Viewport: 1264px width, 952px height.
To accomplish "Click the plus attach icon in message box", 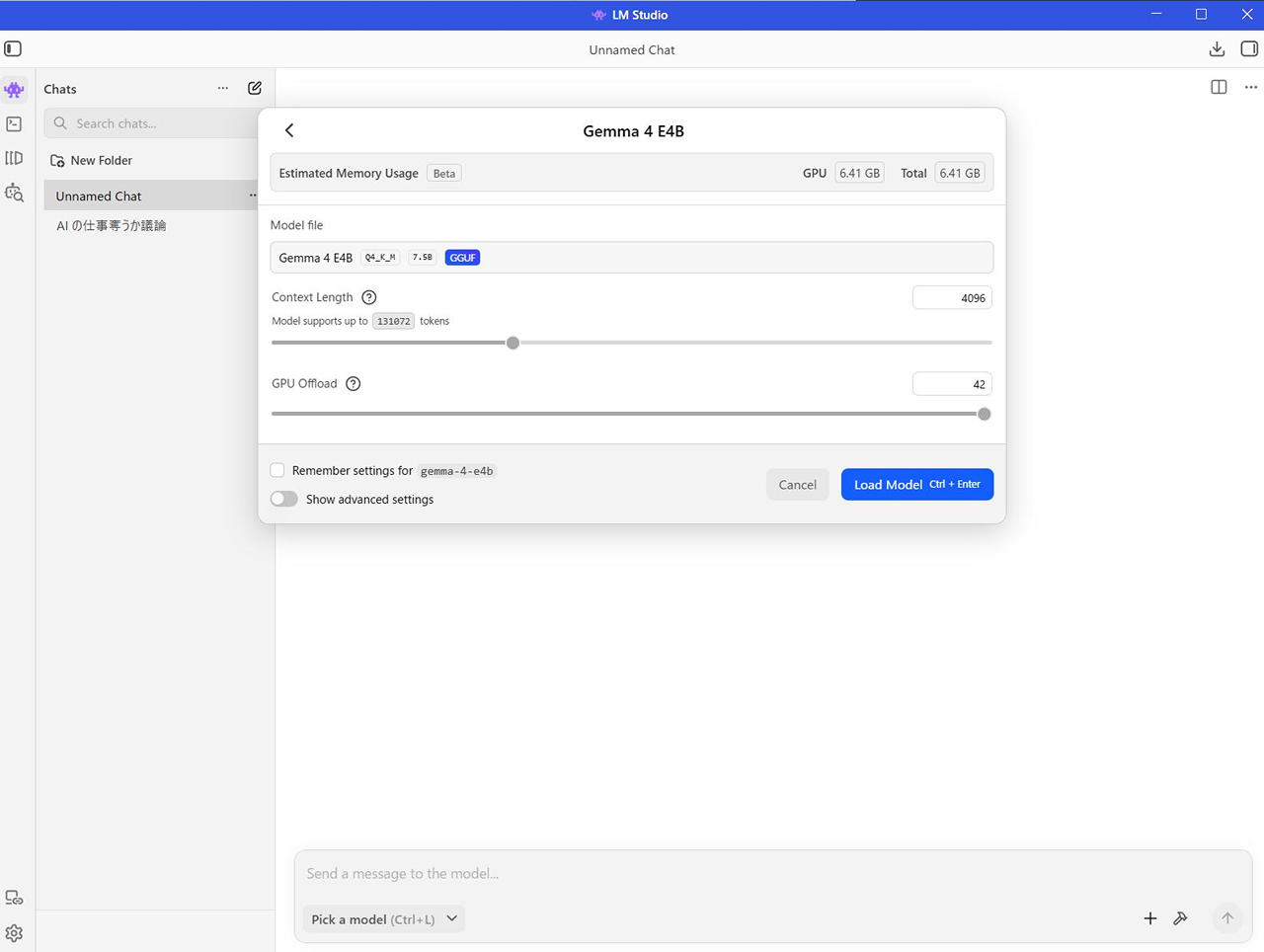I will click(x=1150, y=918).
